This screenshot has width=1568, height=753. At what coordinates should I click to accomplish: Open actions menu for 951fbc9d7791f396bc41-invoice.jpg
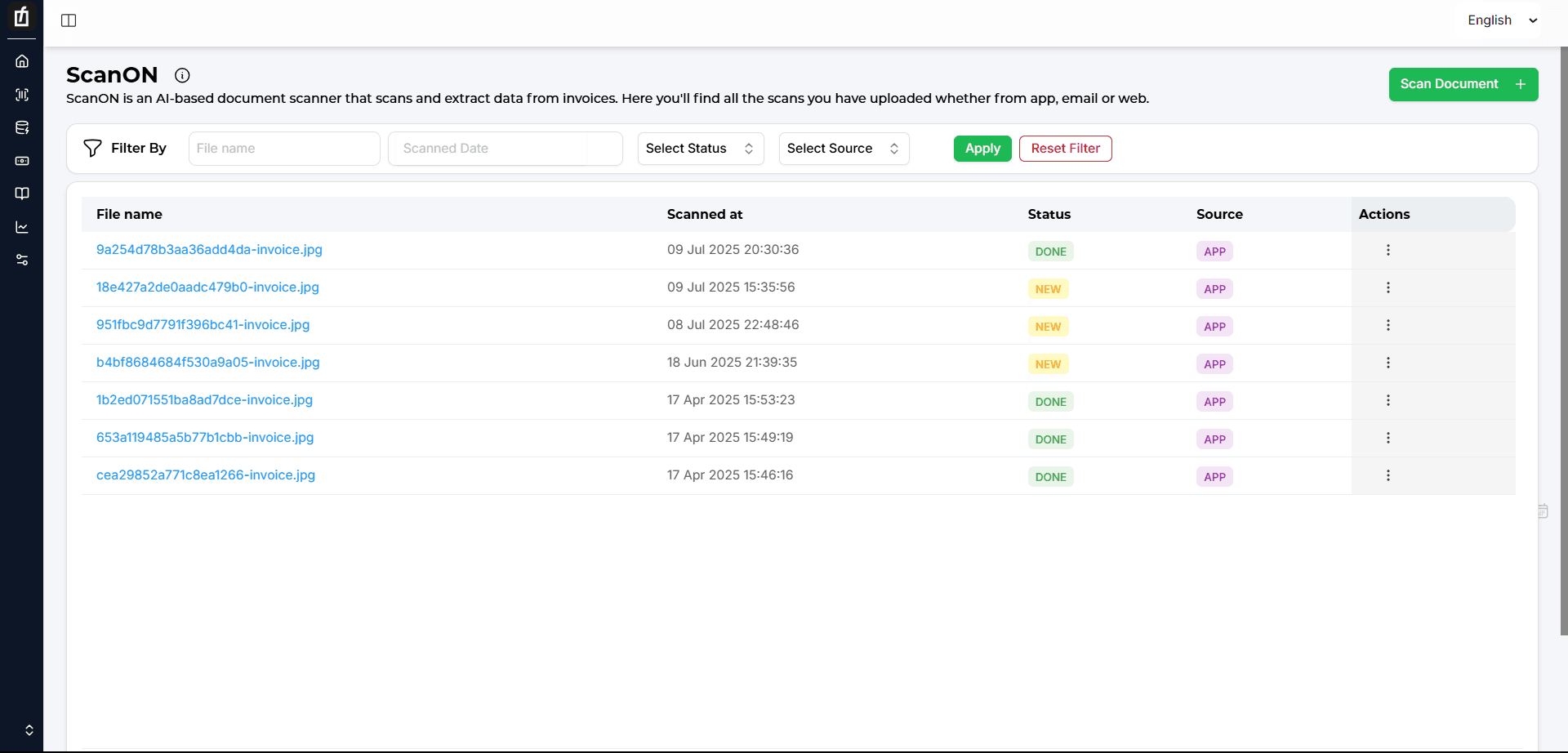click(1388, 325)
